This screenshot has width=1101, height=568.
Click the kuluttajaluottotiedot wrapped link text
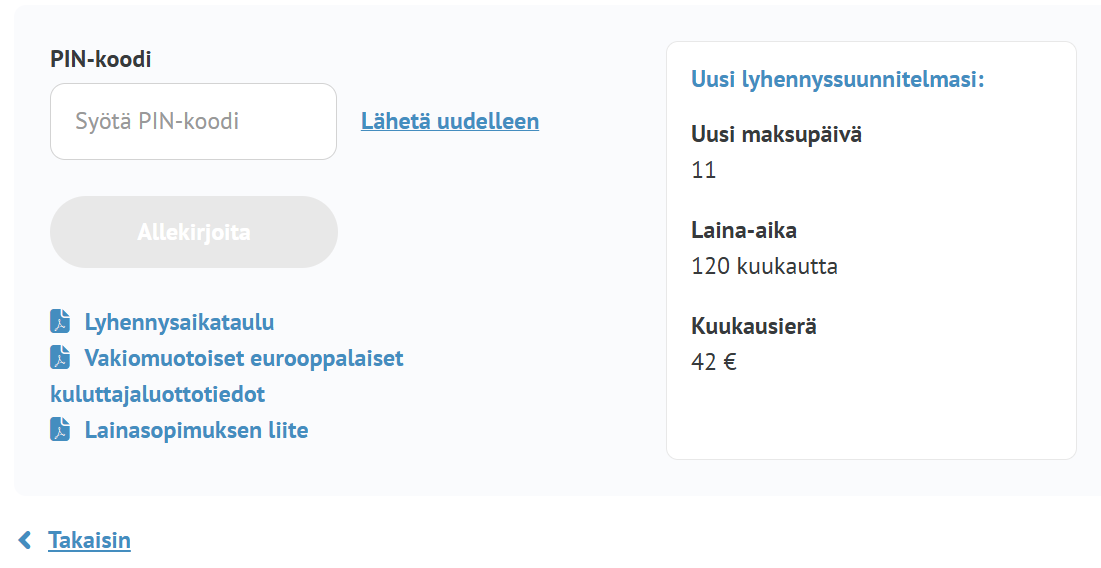[x=157, y=394]
